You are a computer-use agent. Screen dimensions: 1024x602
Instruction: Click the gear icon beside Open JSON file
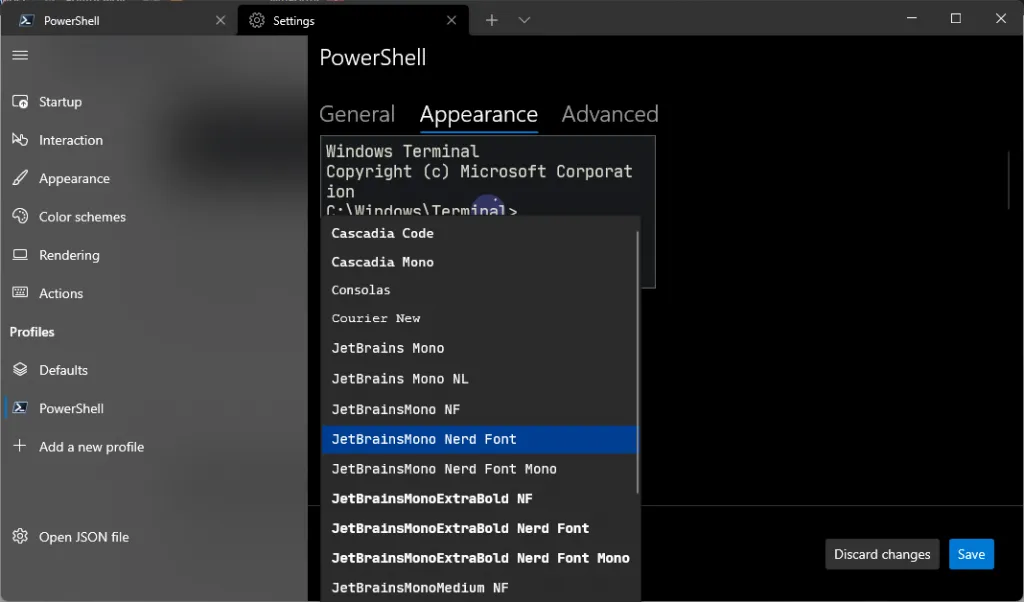point(20,537)
